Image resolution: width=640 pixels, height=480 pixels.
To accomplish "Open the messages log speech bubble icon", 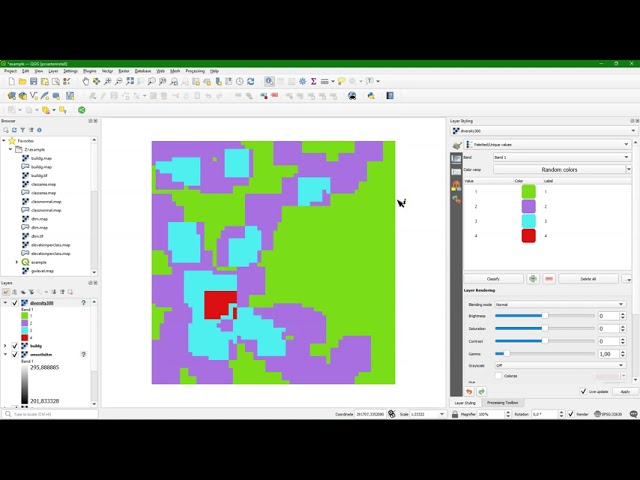I will coord(633,414).
